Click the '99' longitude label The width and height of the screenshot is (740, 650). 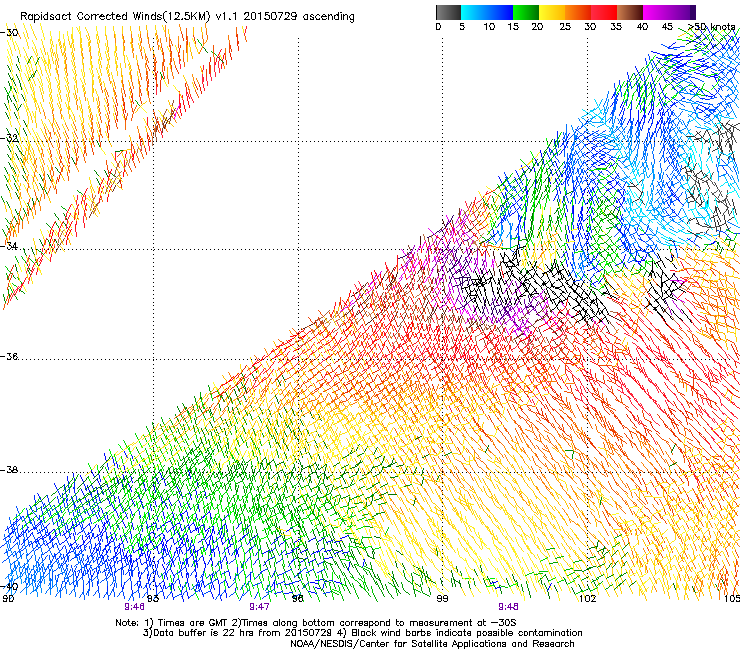point(442,599)
